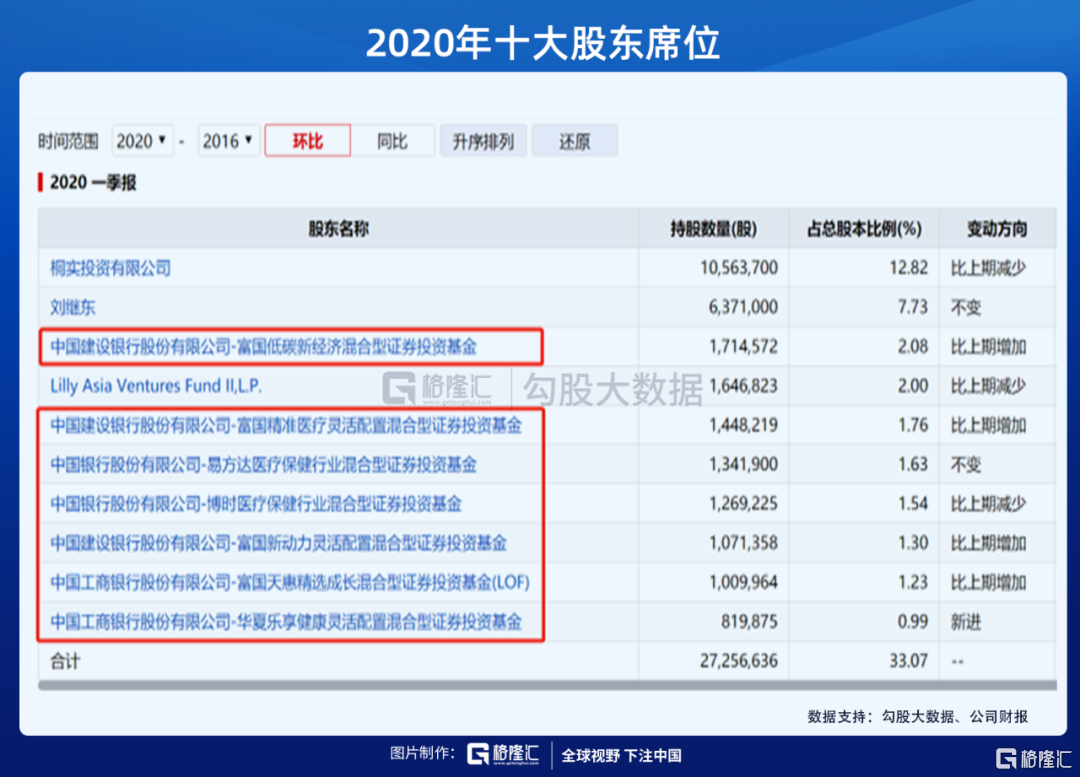Image resolution: width=1080 pixels, height=777 pixels.
Task: Click the 数据支持 data source credit text
Action: pos(917,717)
